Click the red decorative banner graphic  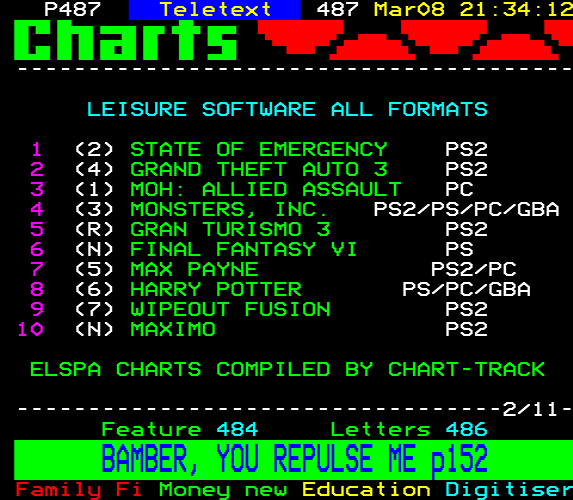[x=415, y=40]
